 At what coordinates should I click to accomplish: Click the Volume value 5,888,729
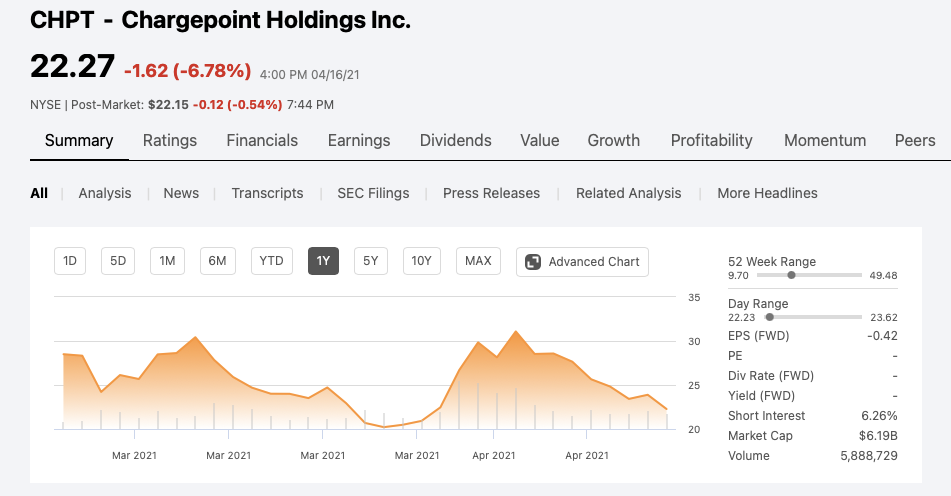tap(869, 456)
